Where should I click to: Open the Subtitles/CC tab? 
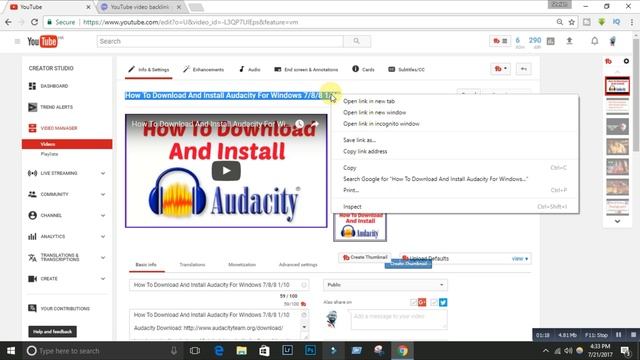point(406,69)
